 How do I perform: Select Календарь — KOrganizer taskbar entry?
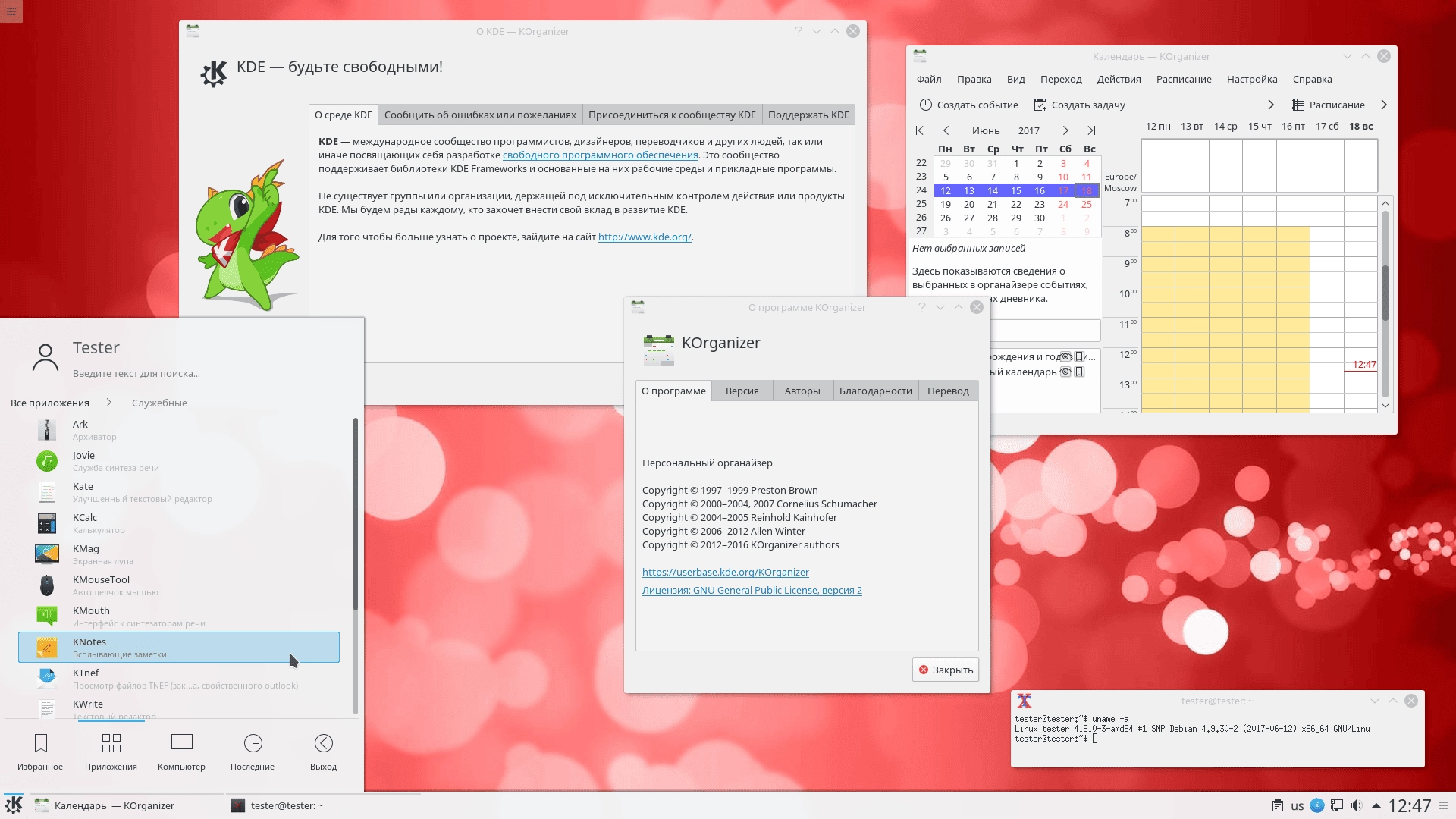pos(125,805)
